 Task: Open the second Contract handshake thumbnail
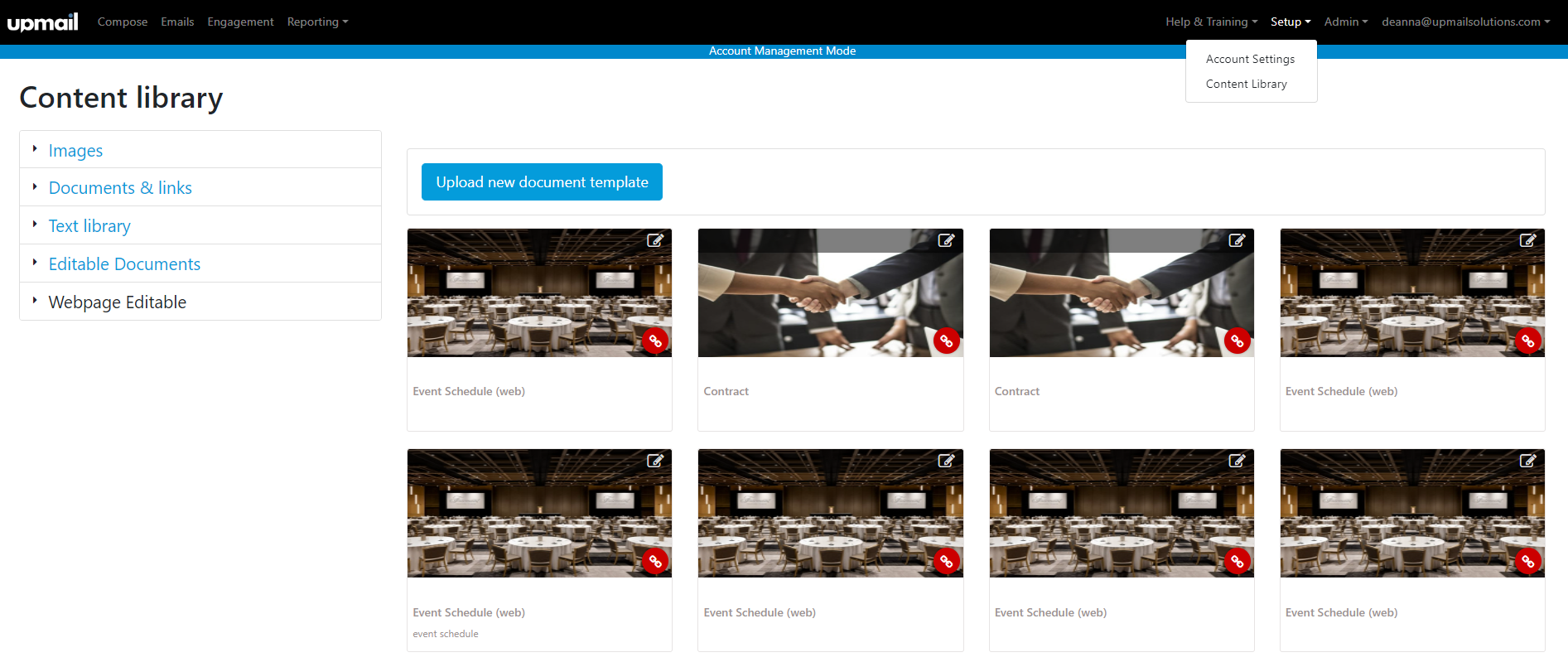coord(1122,293)
